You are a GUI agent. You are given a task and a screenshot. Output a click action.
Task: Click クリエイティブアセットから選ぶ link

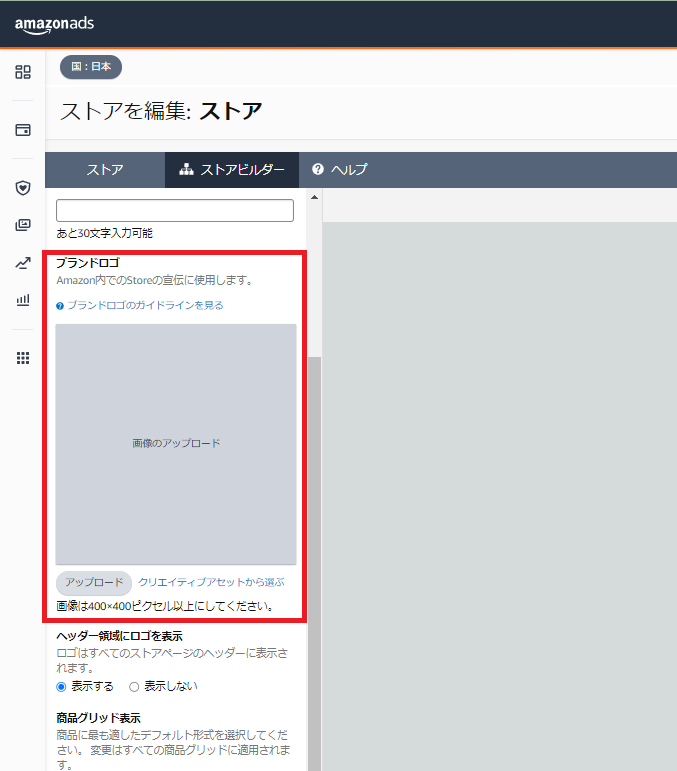[211, 582]
